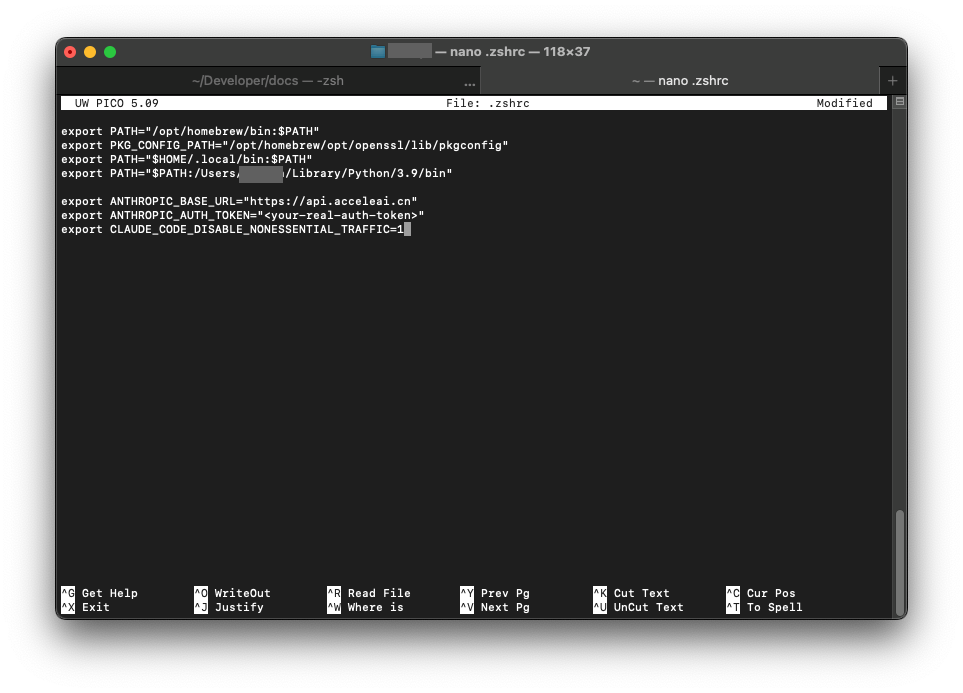Image resolution: width=963 pixels, height=693 pixels.
Task: Click the ANTHROPIC_AUTH_TOKEN export line
Action: tap(243, 215)
